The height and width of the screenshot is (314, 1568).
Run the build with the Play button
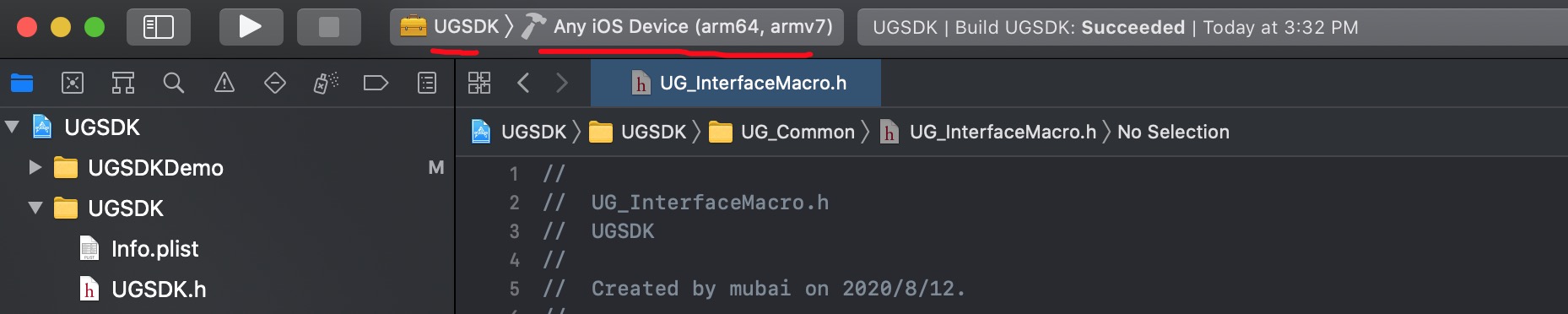pyautogui.click(x=251, y=27)
